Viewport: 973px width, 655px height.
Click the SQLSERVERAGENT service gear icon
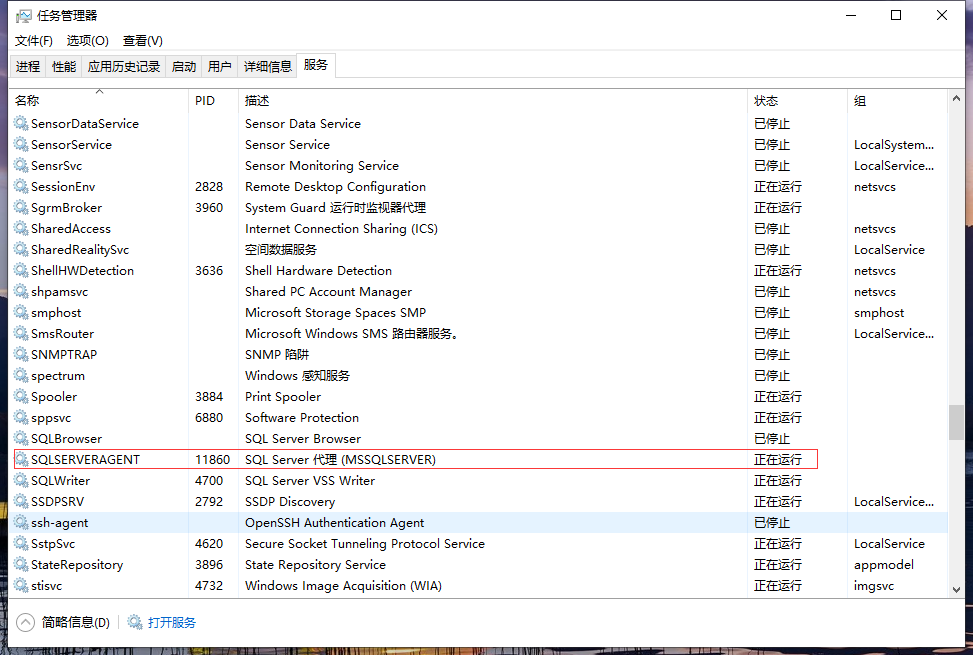[x=21, y=460]
